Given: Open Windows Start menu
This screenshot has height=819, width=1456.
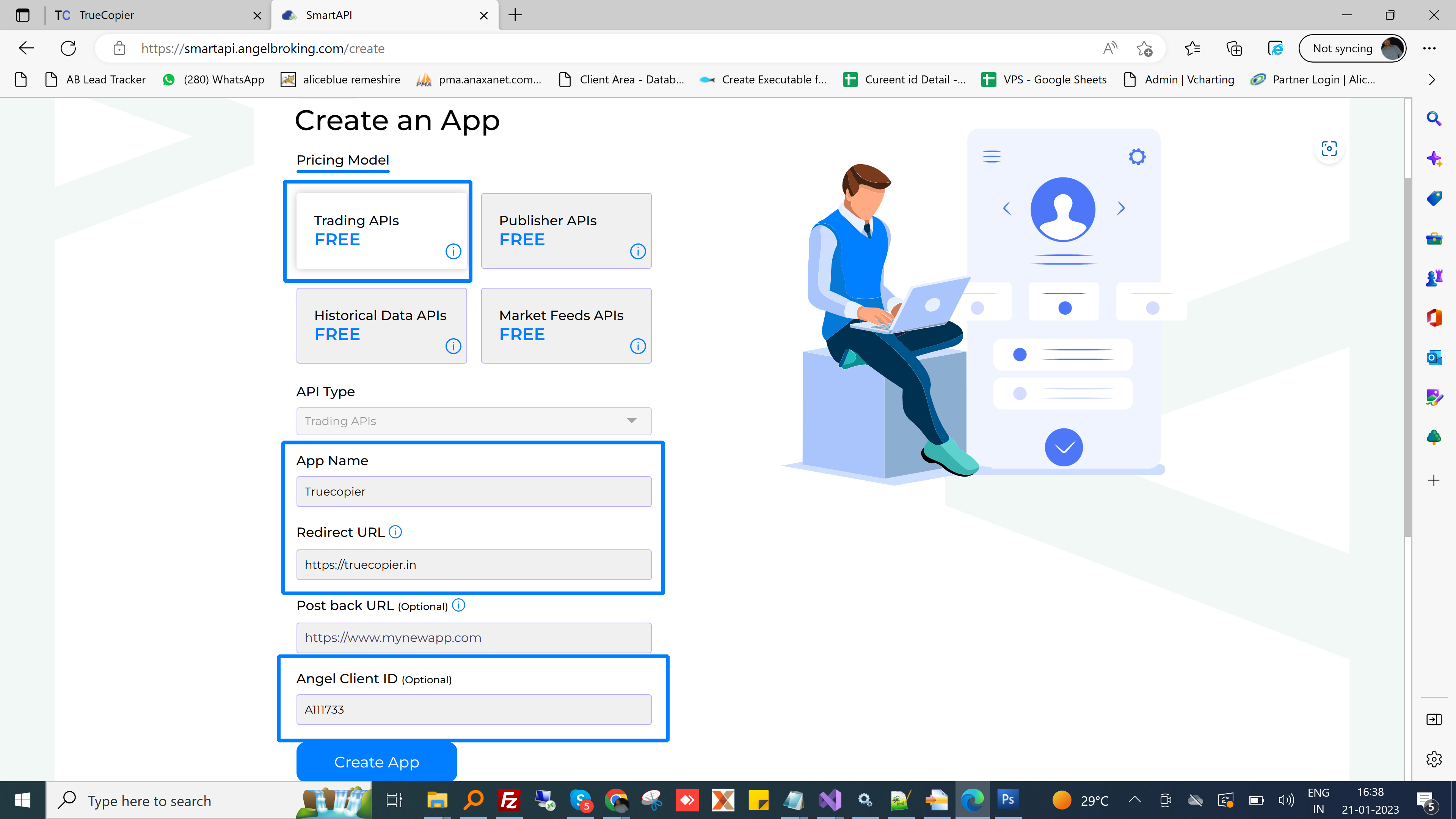Looking at the screenshot, I should (23, 800).
